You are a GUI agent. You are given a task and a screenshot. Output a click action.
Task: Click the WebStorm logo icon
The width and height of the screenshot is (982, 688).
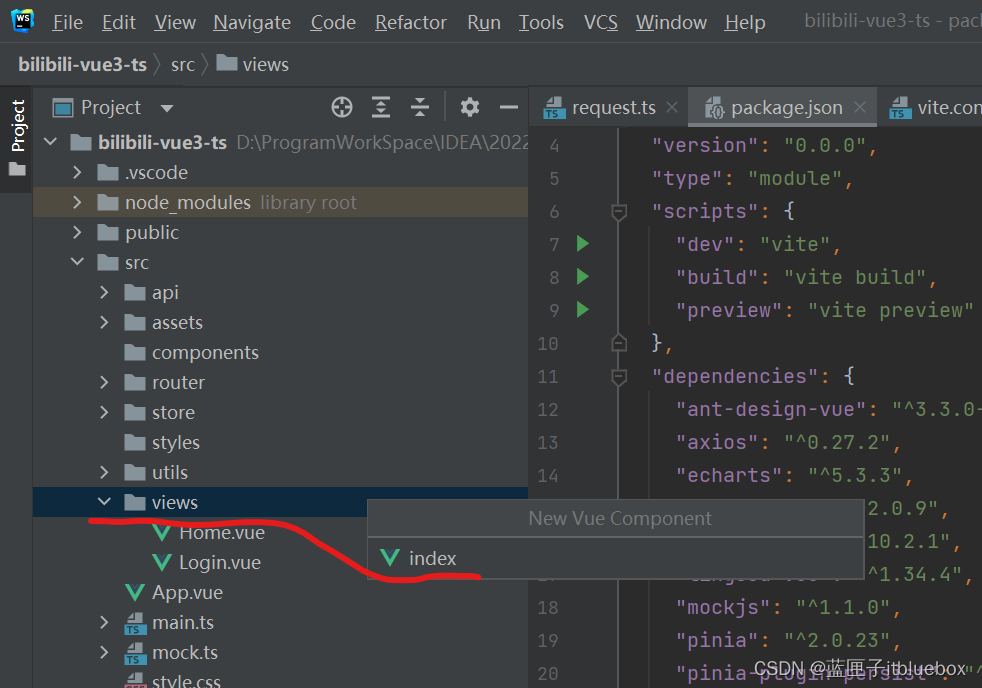coord(23,21)
